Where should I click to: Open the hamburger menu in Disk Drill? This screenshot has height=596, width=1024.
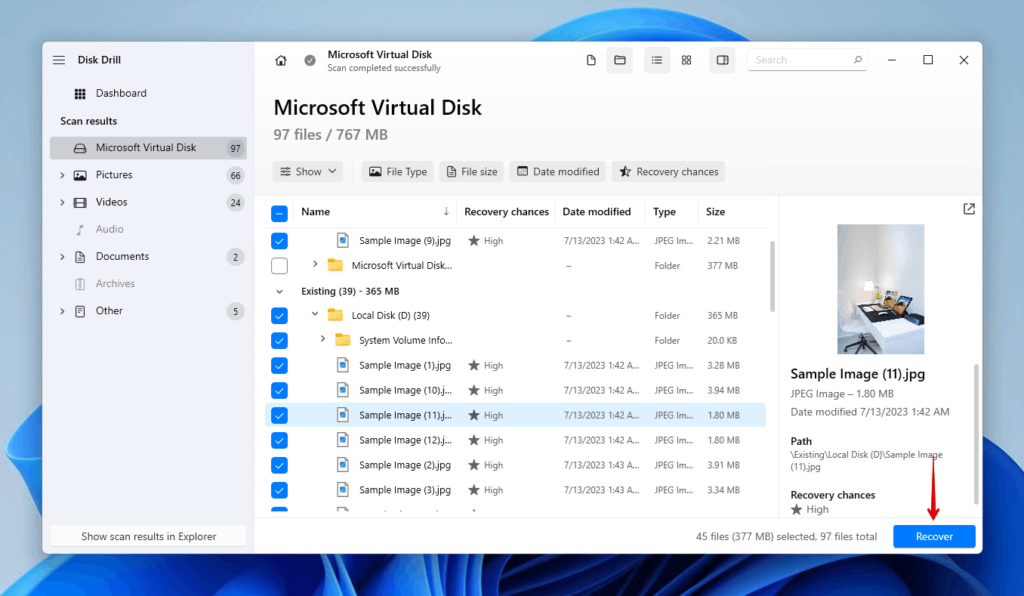pos(60,59)
